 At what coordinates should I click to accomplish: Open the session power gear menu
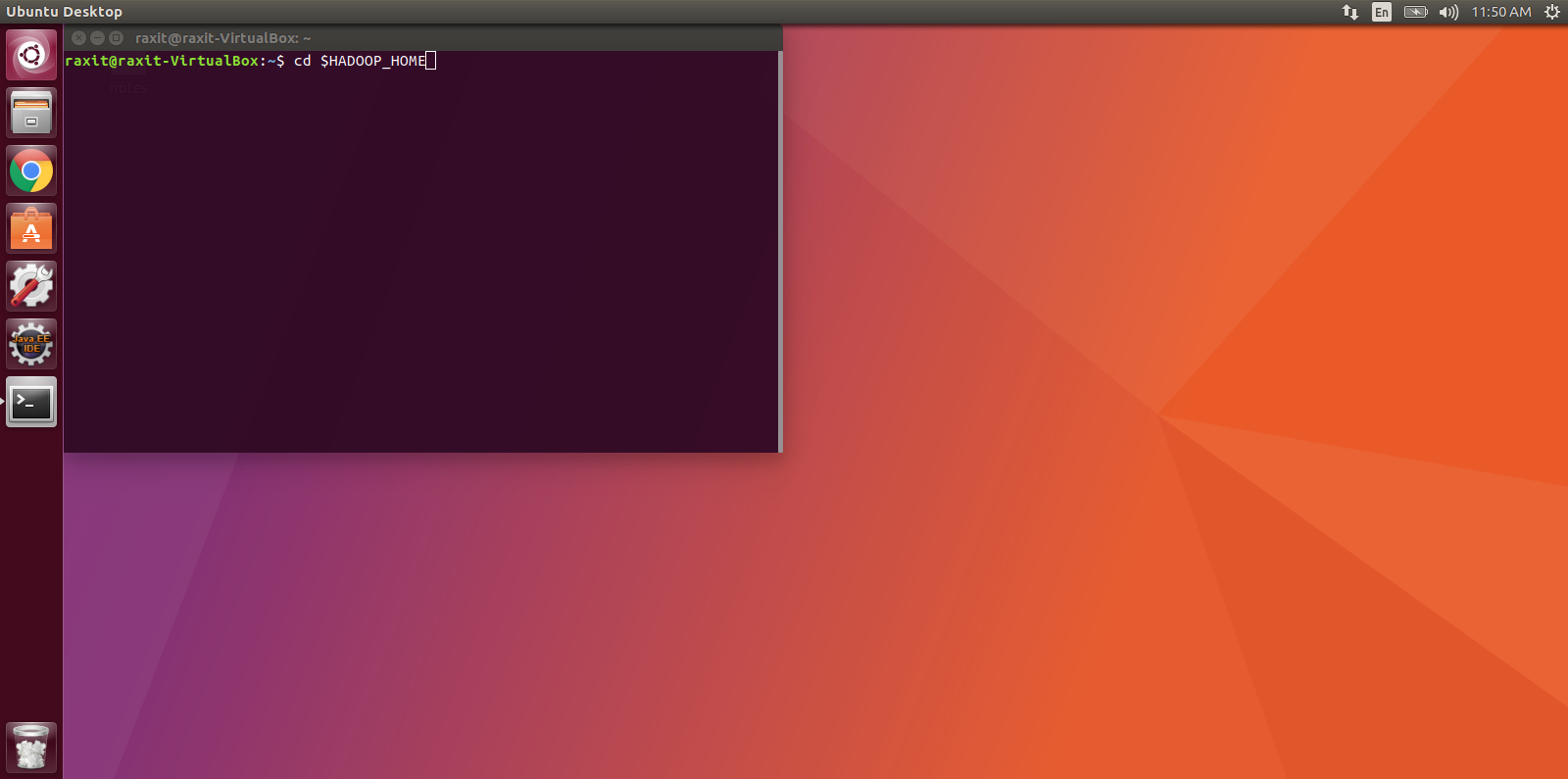[1552, 12]
